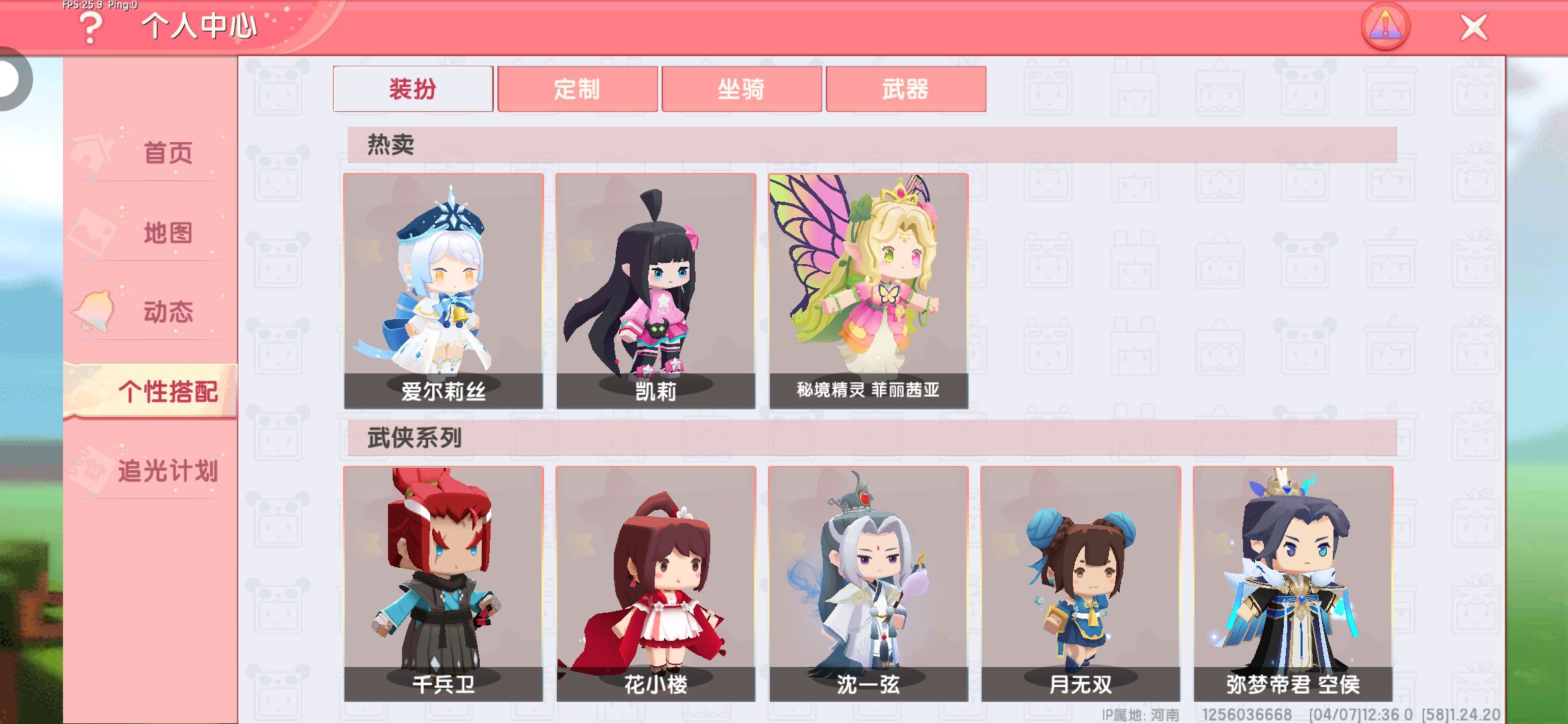Switch to the 武器 weapons tab
This screenshot has height=724, width=1568.
[x=905, y=88]
